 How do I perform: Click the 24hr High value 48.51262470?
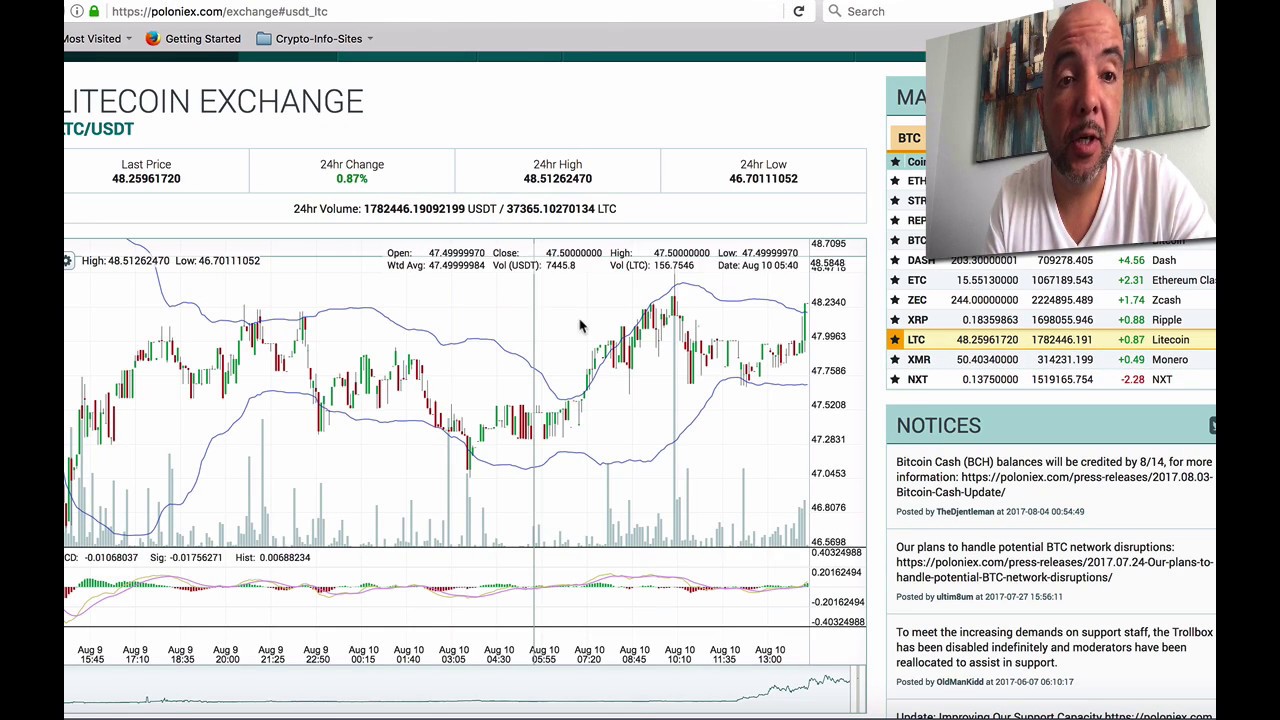558,179
